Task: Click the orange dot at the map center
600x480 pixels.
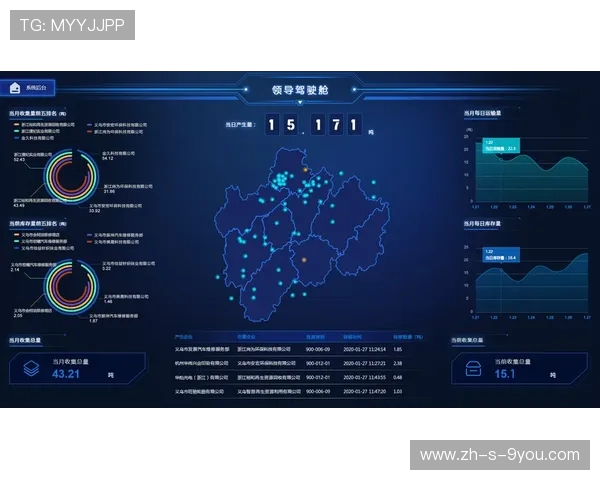Action: [x=303, y=258]
